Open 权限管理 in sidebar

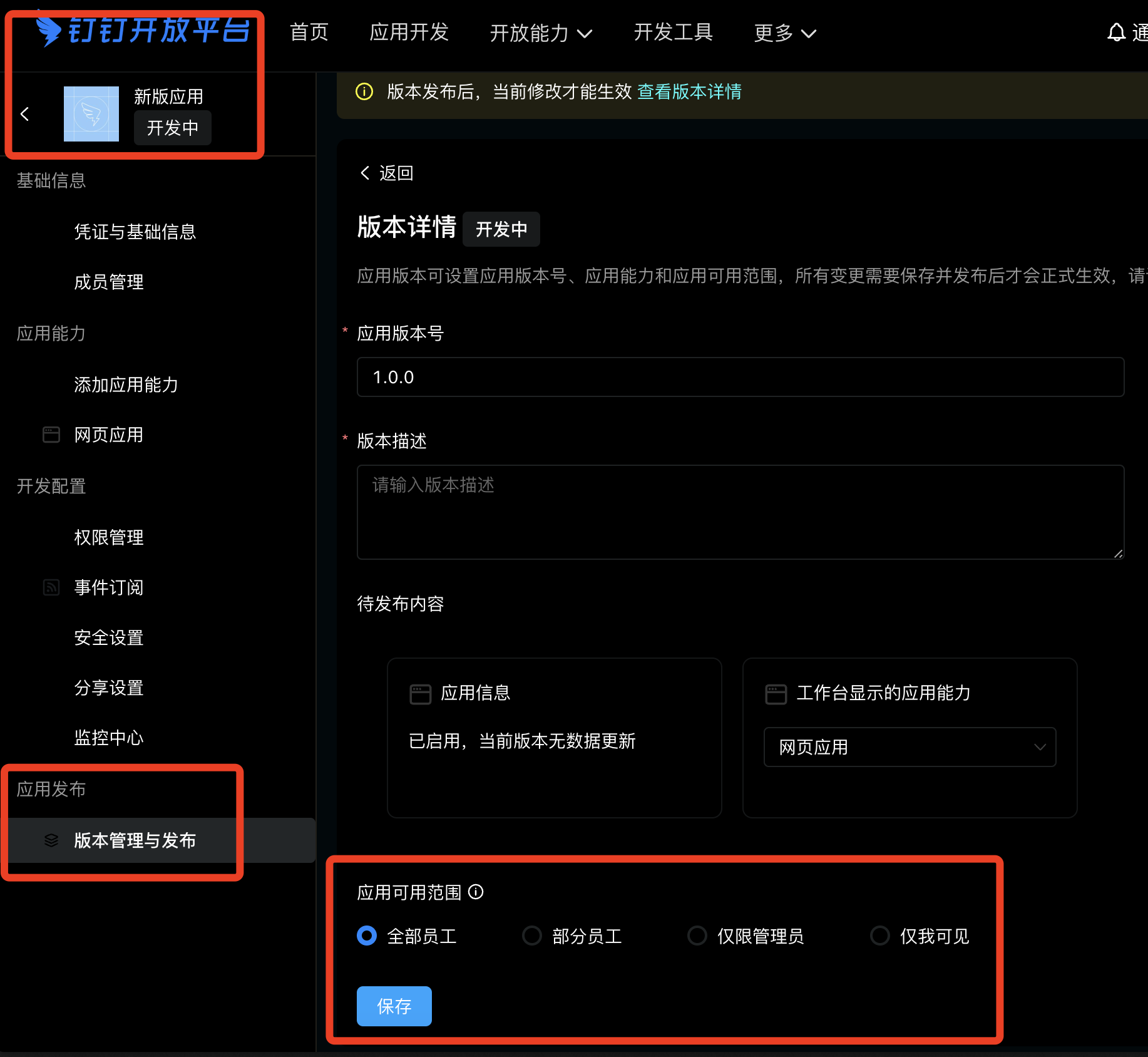tap(109, 537)
